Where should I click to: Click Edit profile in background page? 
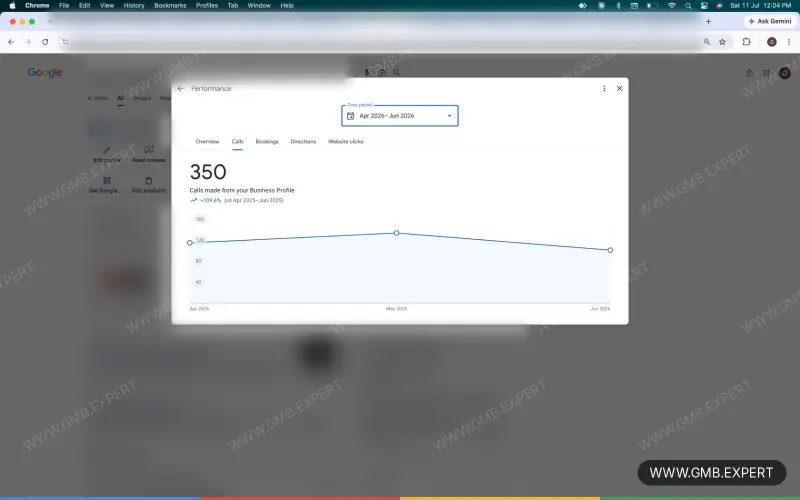(107, 155)
